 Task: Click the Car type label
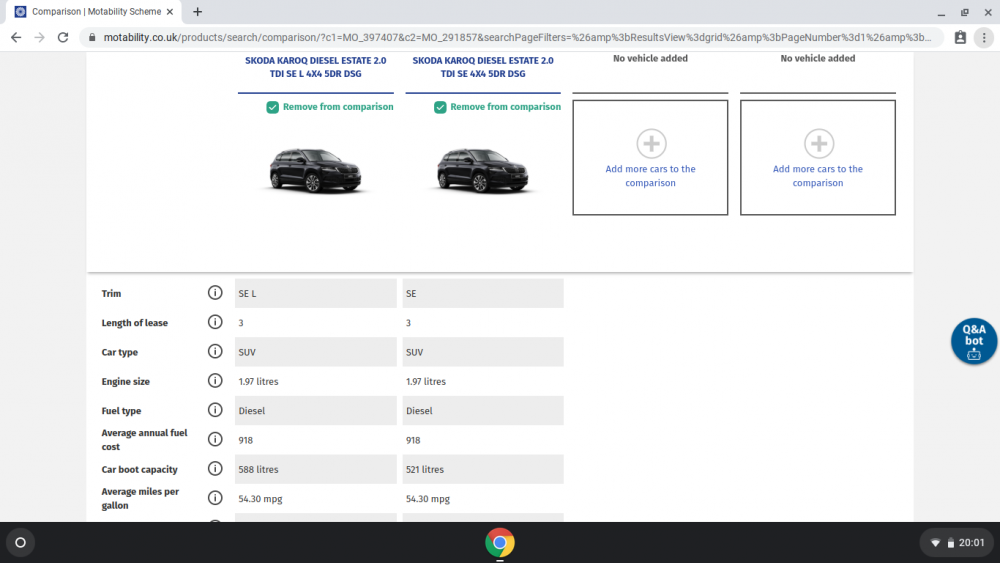point(119,352)
